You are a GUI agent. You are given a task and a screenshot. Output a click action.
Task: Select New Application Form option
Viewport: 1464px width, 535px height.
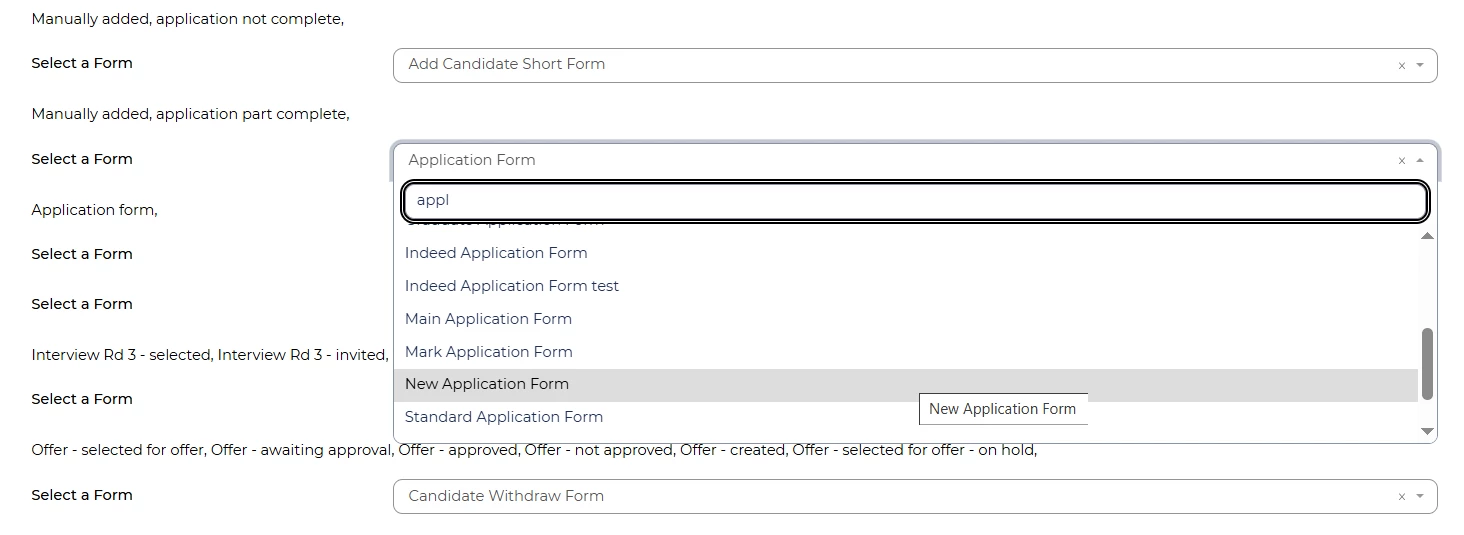tap(487, 384)
